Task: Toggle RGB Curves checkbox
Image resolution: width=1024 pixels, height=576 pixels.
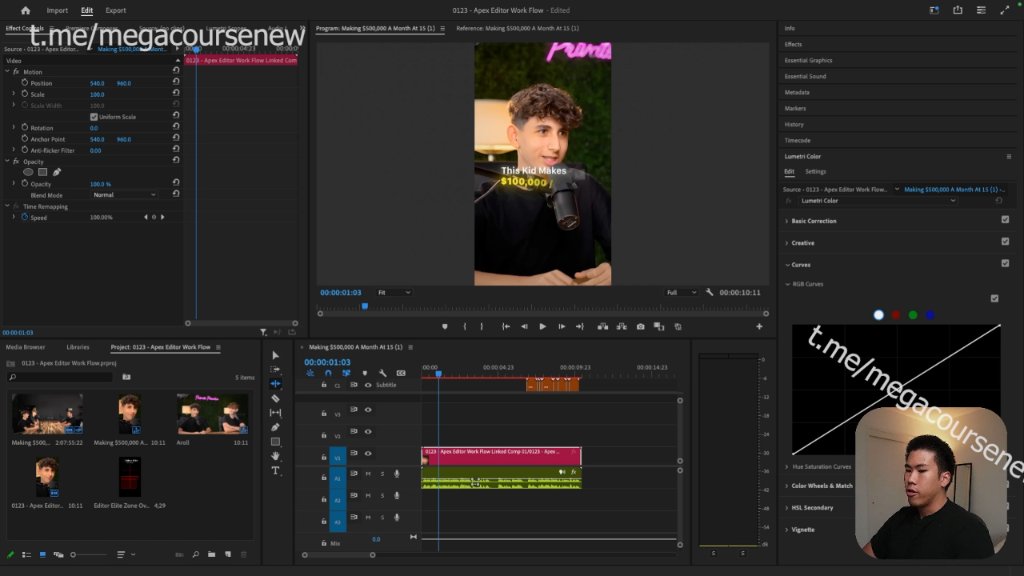Action: pos(994,298)
